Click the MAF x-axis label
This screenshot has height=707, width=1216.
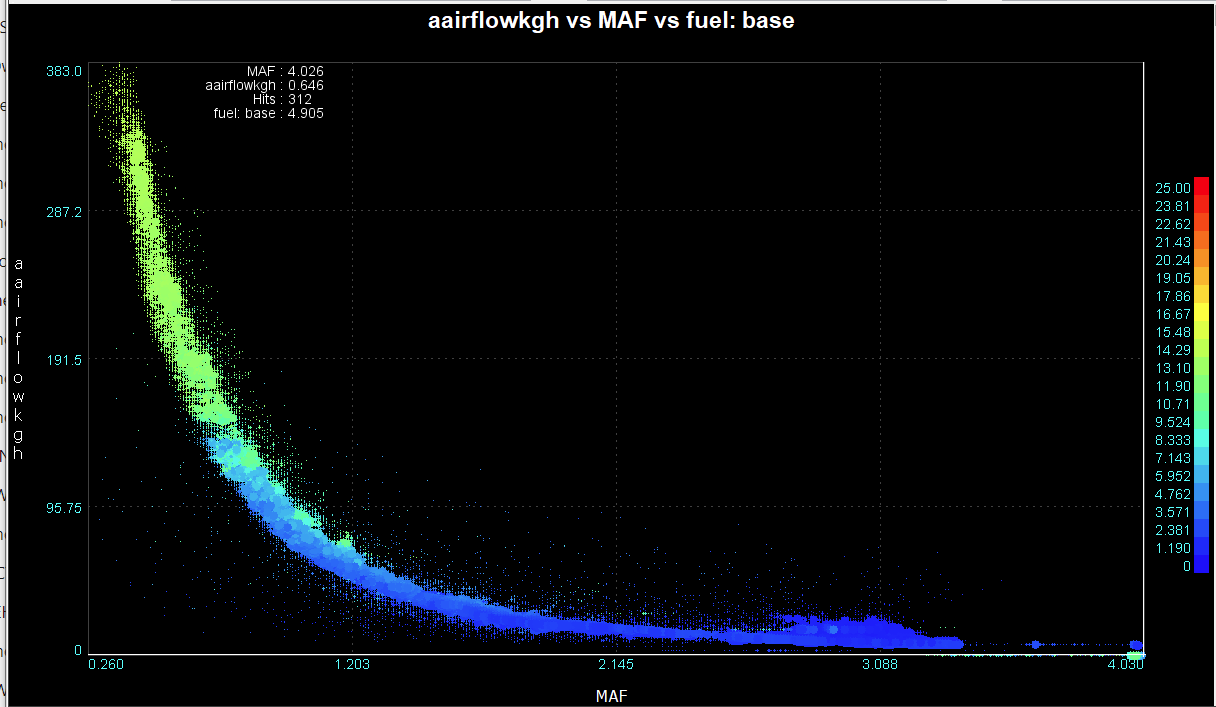click(612, 694)
